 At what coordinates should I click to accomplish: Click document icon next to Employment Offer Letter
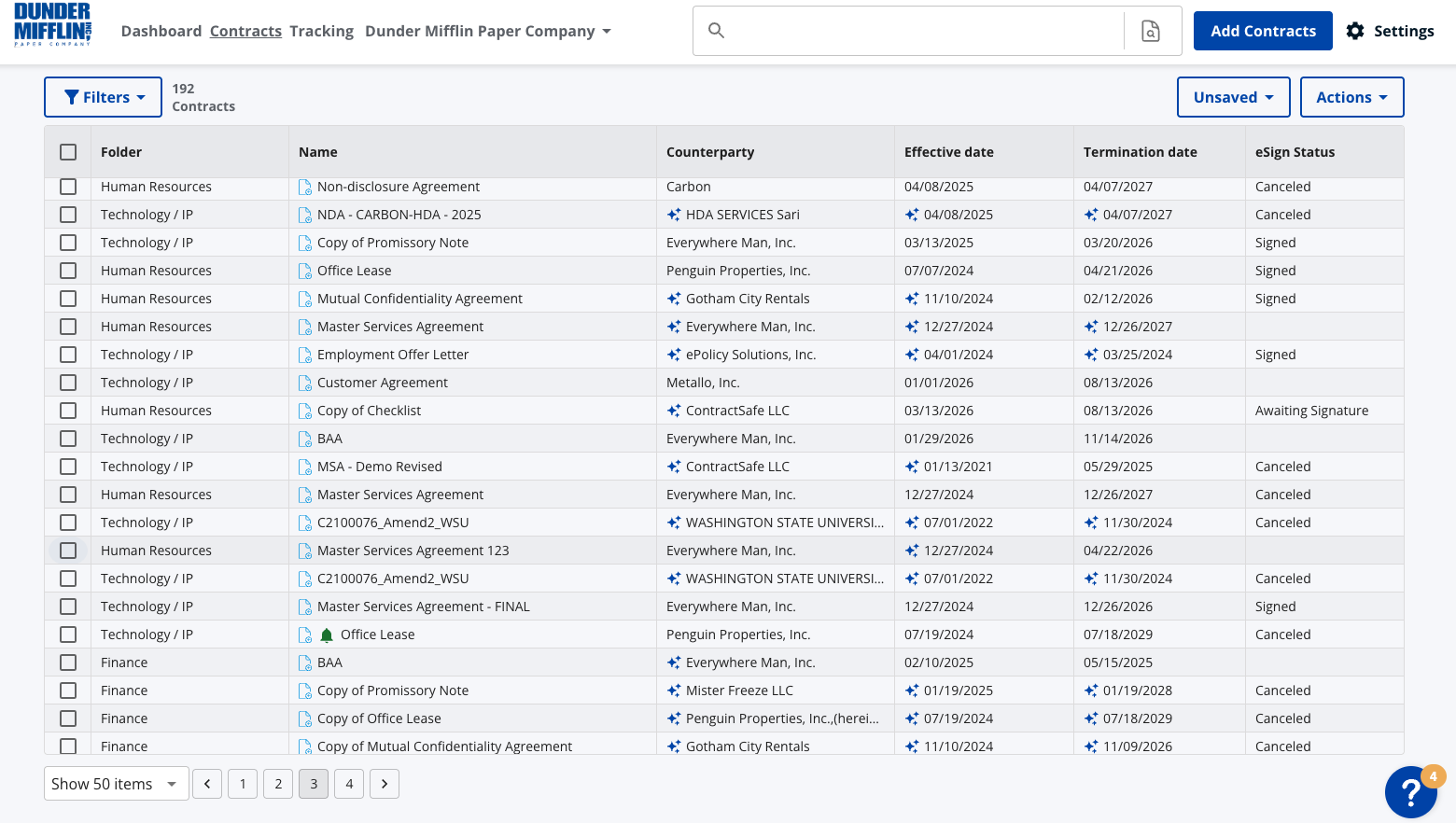coord(305,356)
